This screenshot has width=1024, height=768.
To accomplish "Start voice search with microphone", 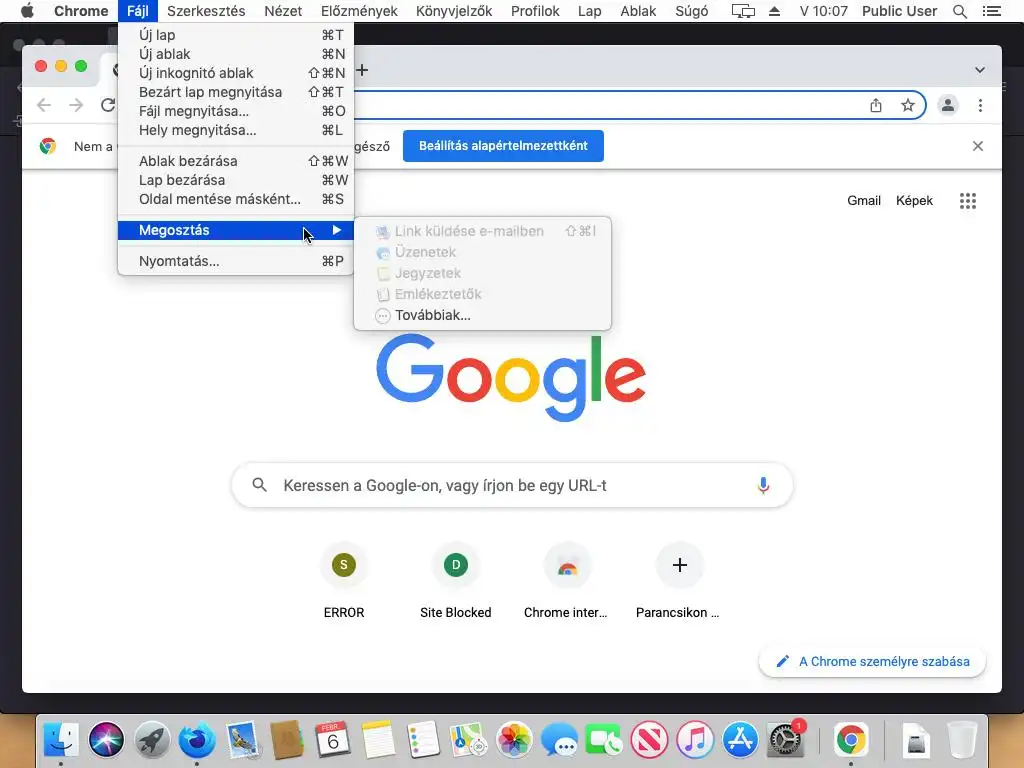I will pyautogui.click(x=763, y=485).
